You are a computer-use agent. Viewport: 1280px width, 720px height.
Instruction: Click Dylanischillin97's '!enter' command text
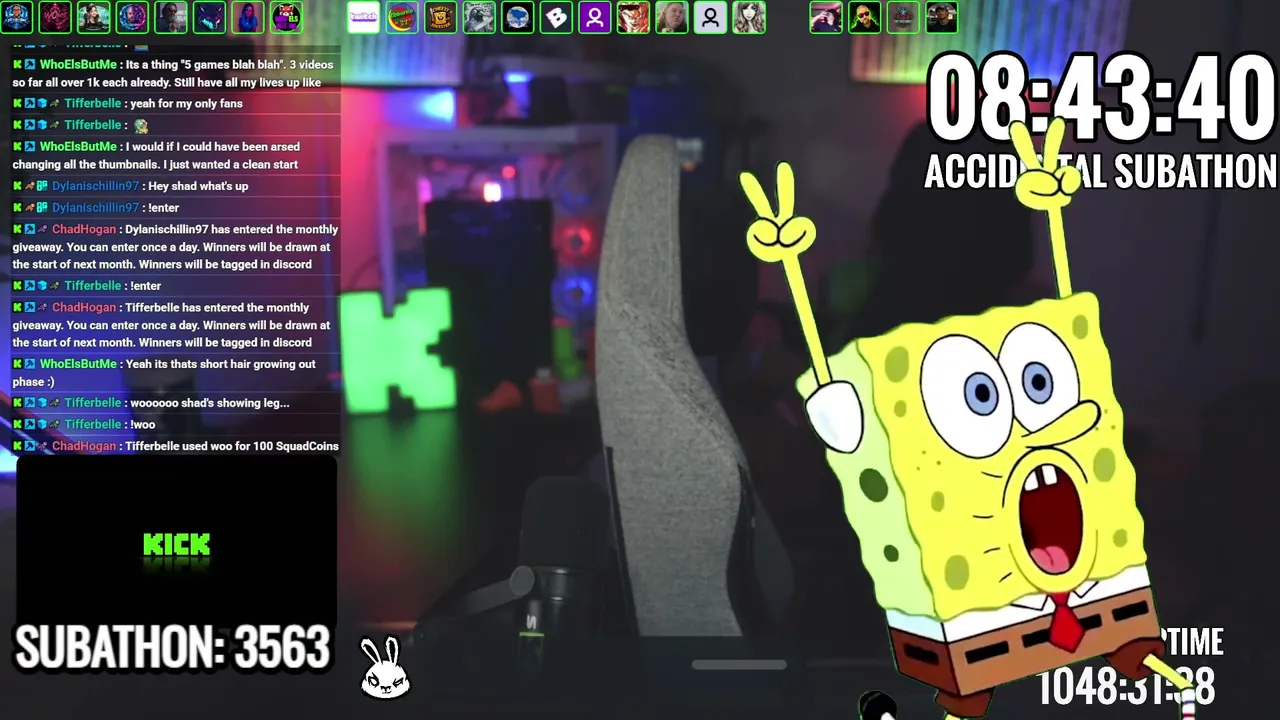pos(163,208)
